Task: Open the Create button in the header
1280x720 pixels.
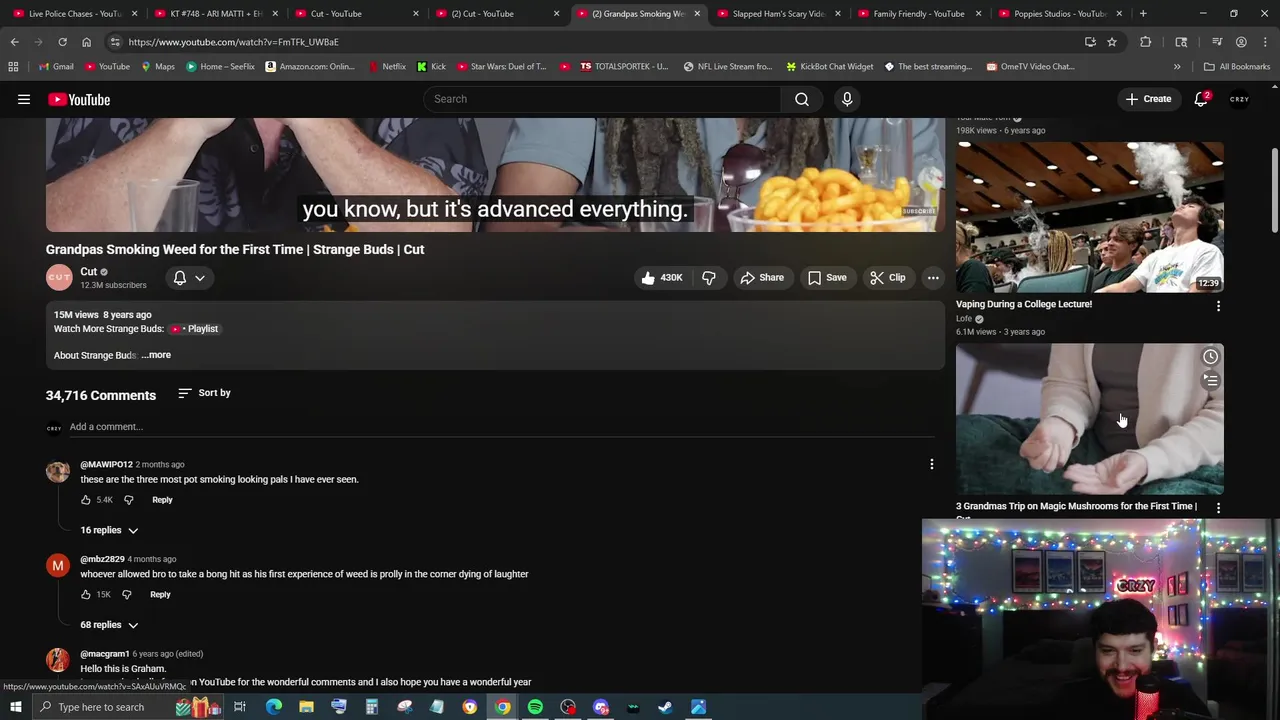Action: (x=1148, y=99)
